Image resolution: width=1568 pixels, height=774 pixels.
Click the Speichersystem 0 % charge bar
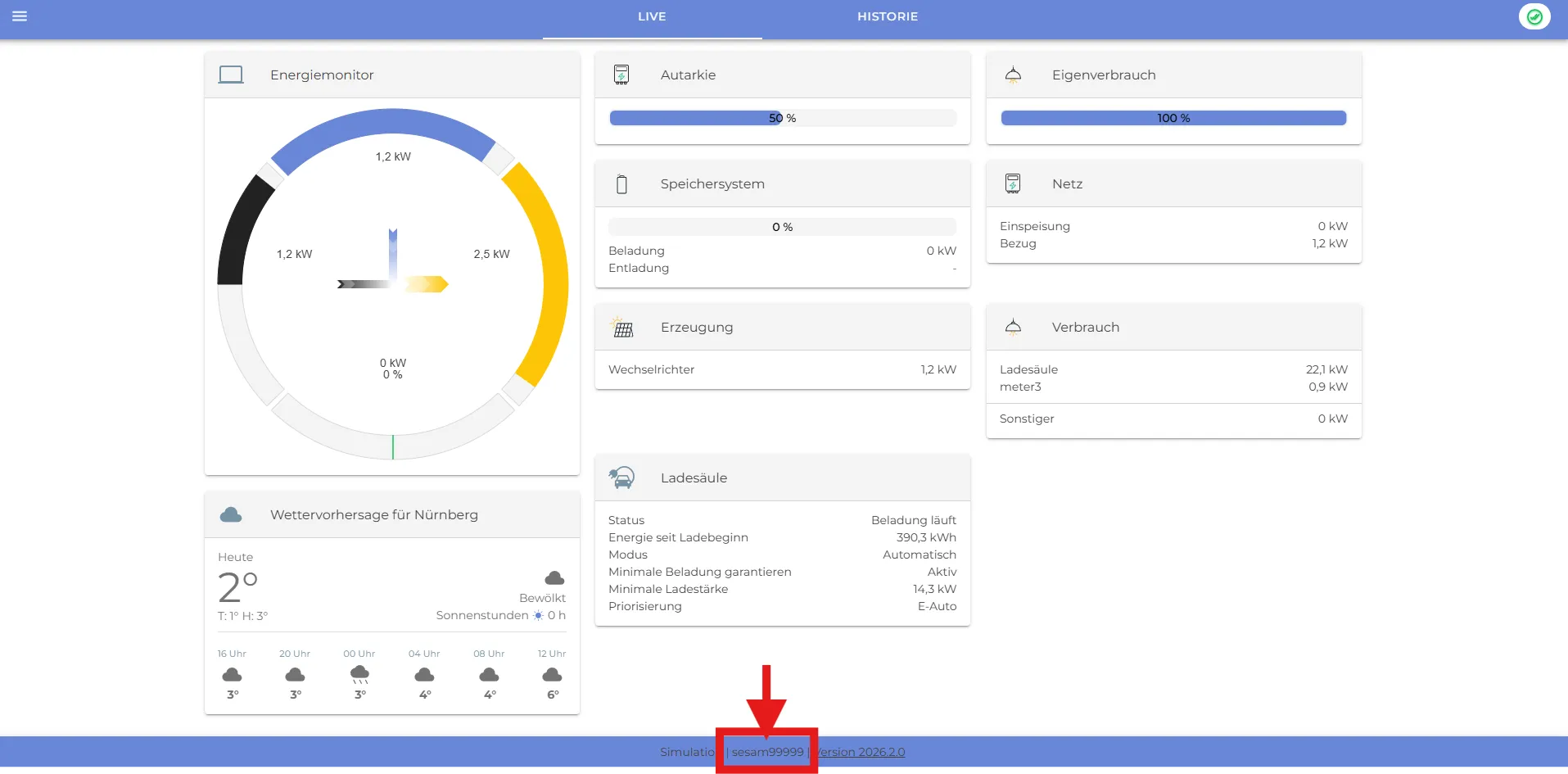782,227
